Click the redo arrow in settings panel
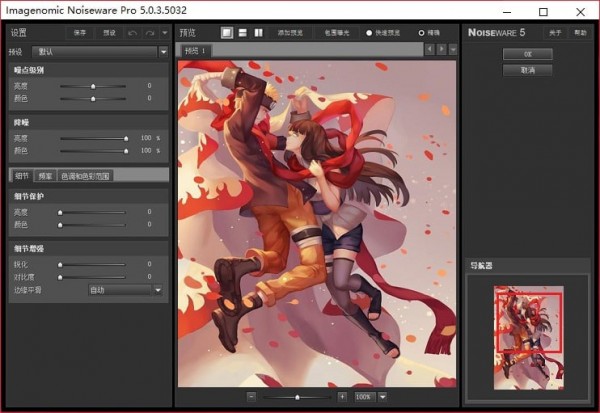 pos(148,33)
